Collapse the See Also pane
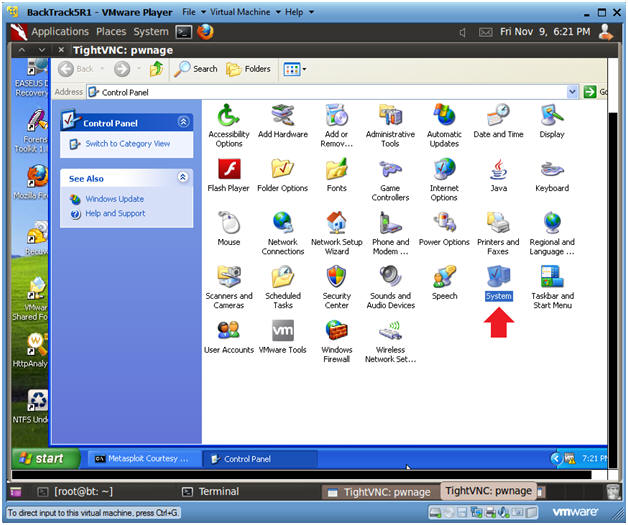Screen dimensions: 628x525 coord(183,177)
